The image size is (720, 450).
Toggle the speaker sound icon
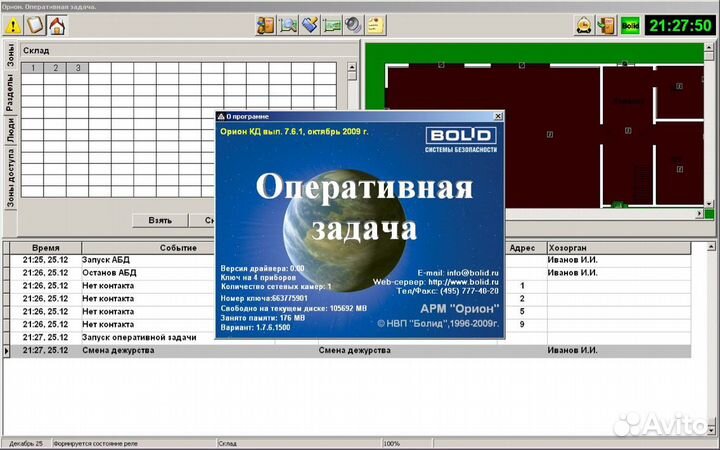pyautogui.click(x=354, y=25)
